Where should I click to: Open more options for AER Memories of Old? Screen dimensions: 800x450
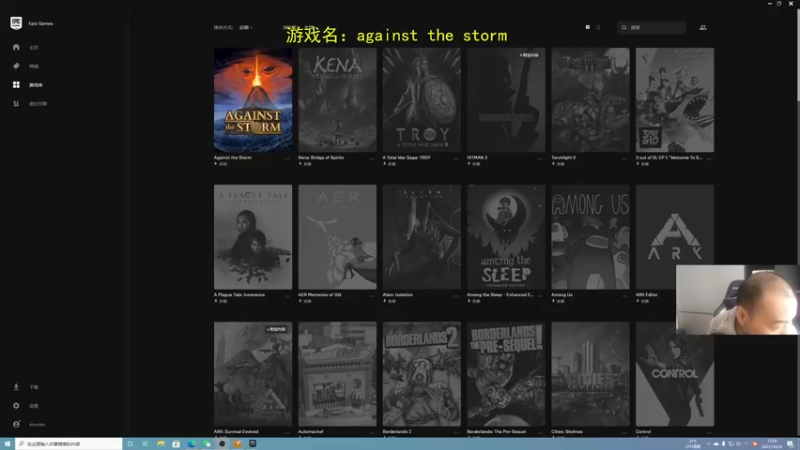click(x=372, y=295)
